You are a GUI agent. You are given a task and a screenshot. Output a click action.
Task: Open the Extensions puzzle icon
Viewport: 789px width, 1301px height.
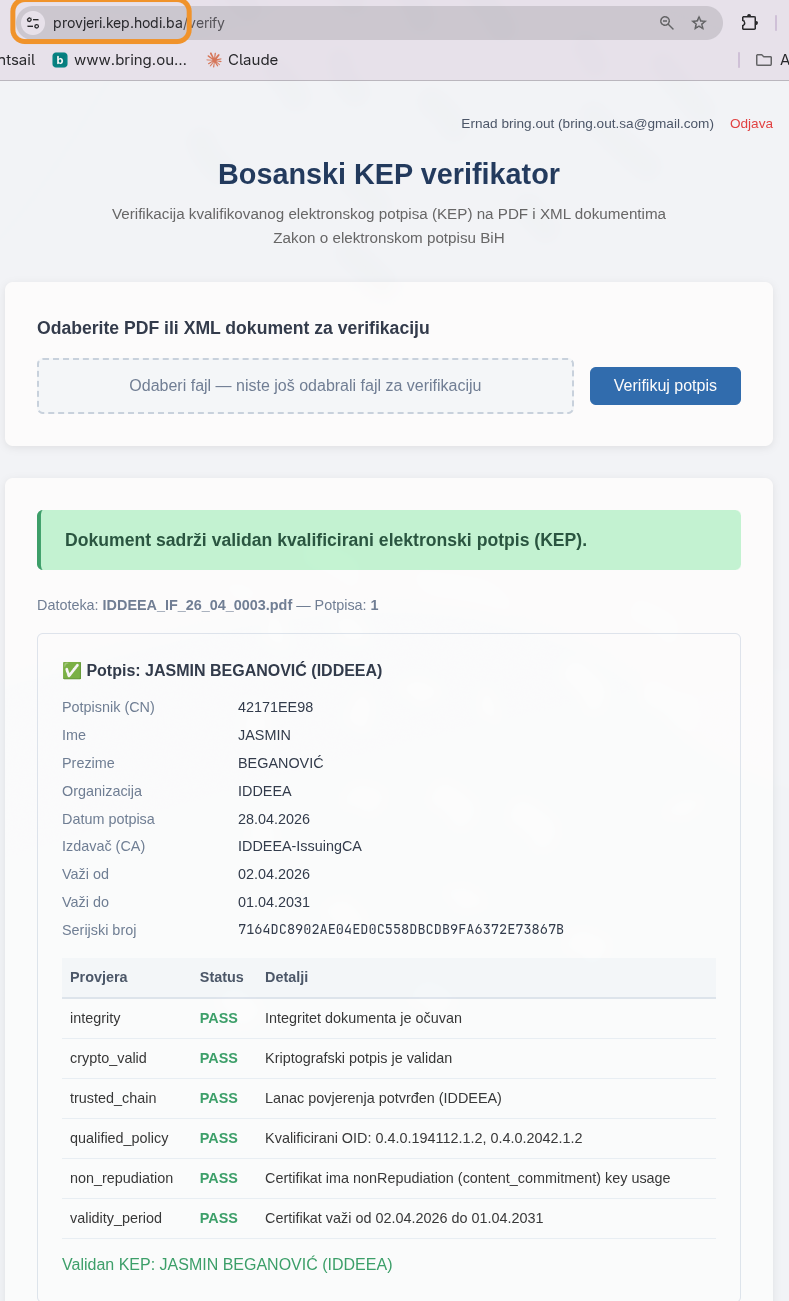(749, 23)
